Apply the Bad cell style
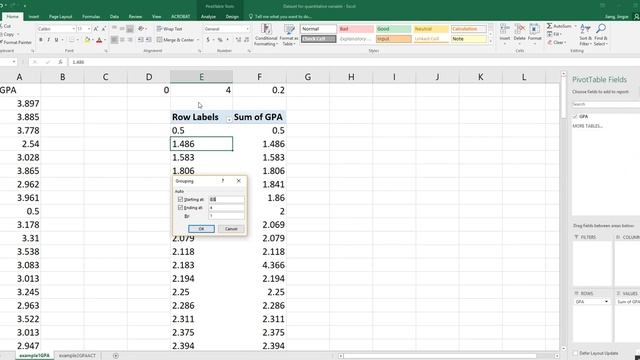The width and height of the screenshot is (640, 360). point(356,29)
